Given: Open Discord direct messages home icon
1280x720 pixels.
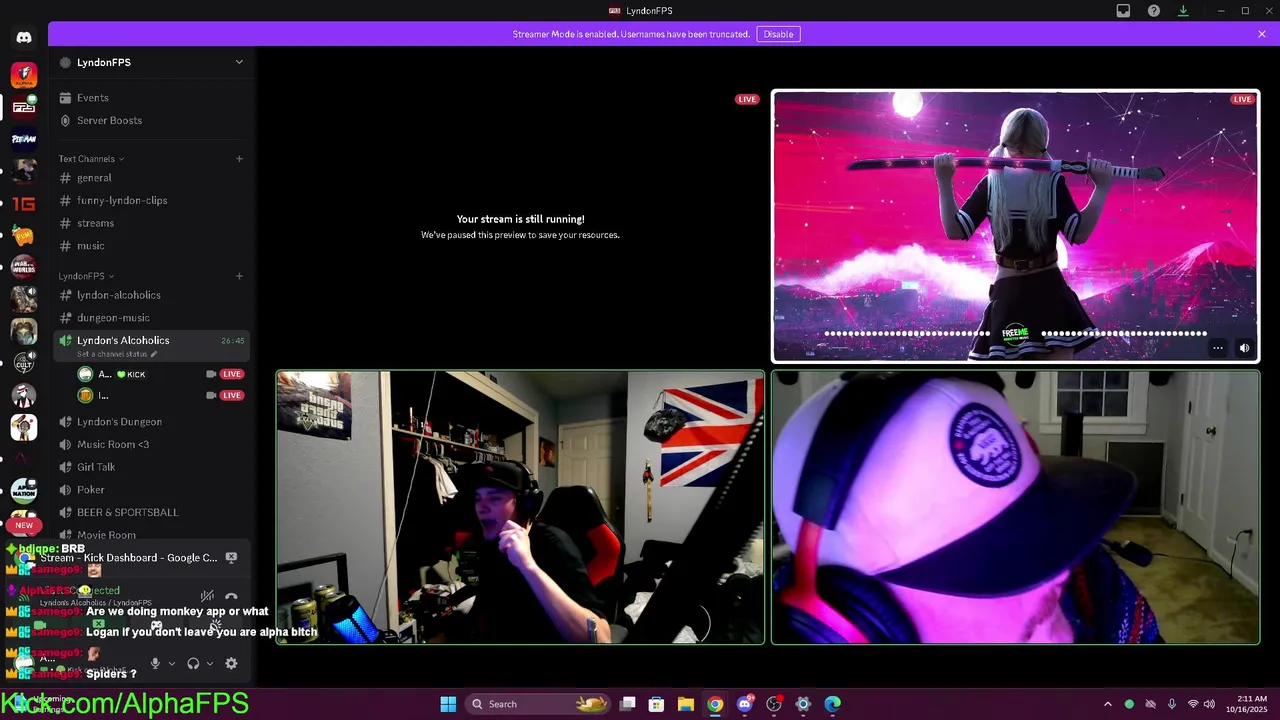Looking at the screenshot, I should [x=24, y=37].
